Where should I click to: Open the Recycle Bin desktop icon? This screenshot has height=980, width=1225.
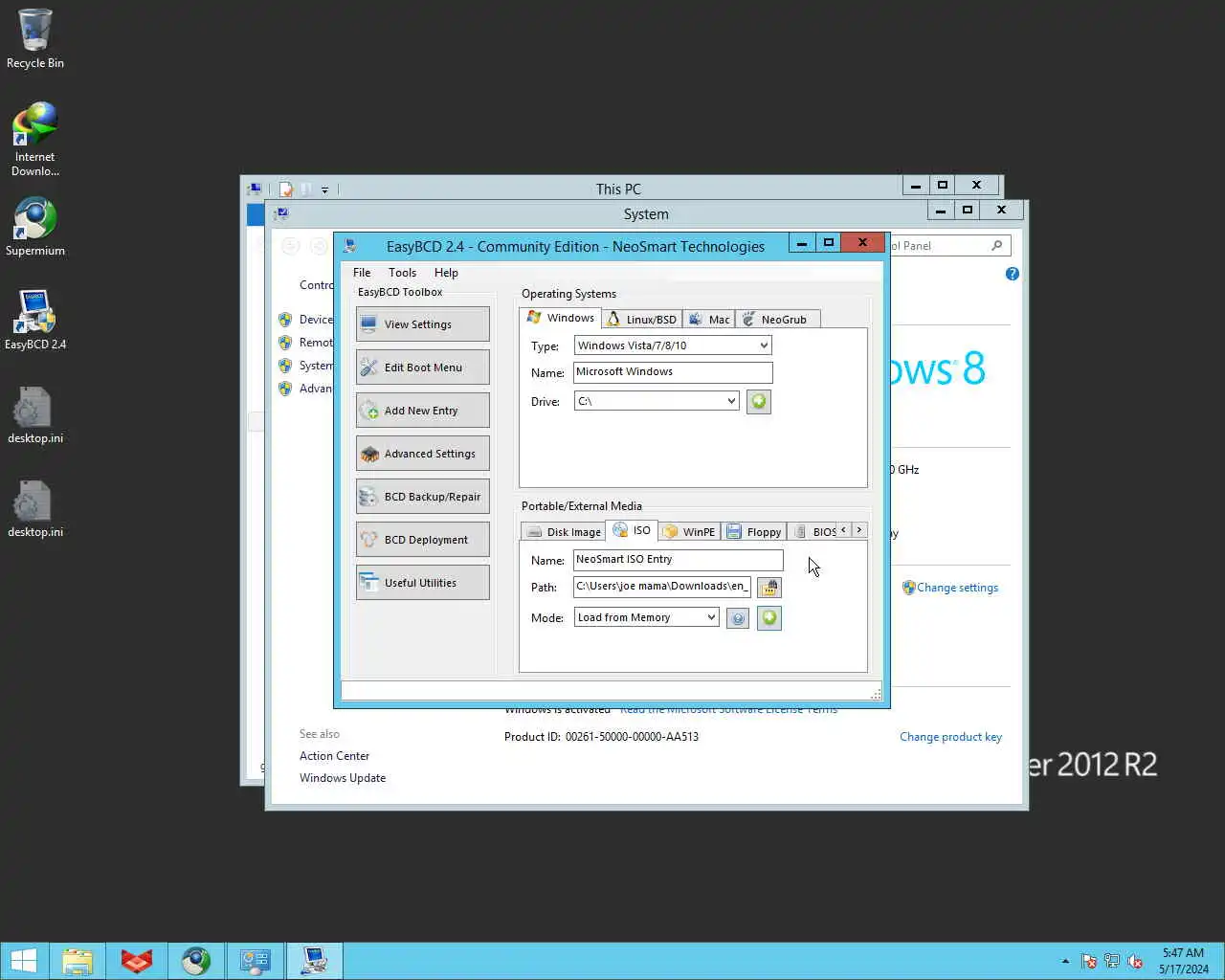35,39
